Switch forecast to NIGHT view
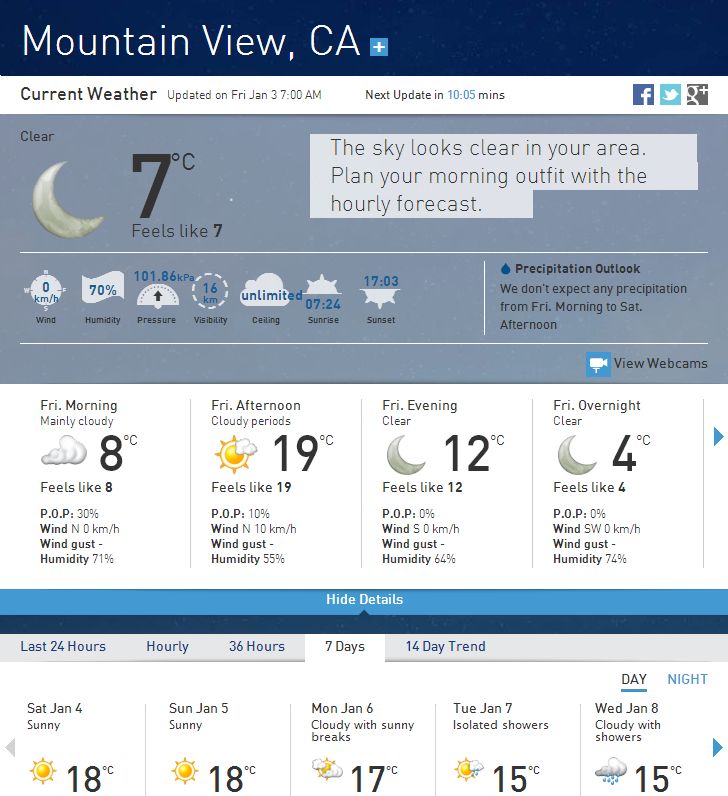728x796 pixels. pyautogui.click(x=687, y=679)
